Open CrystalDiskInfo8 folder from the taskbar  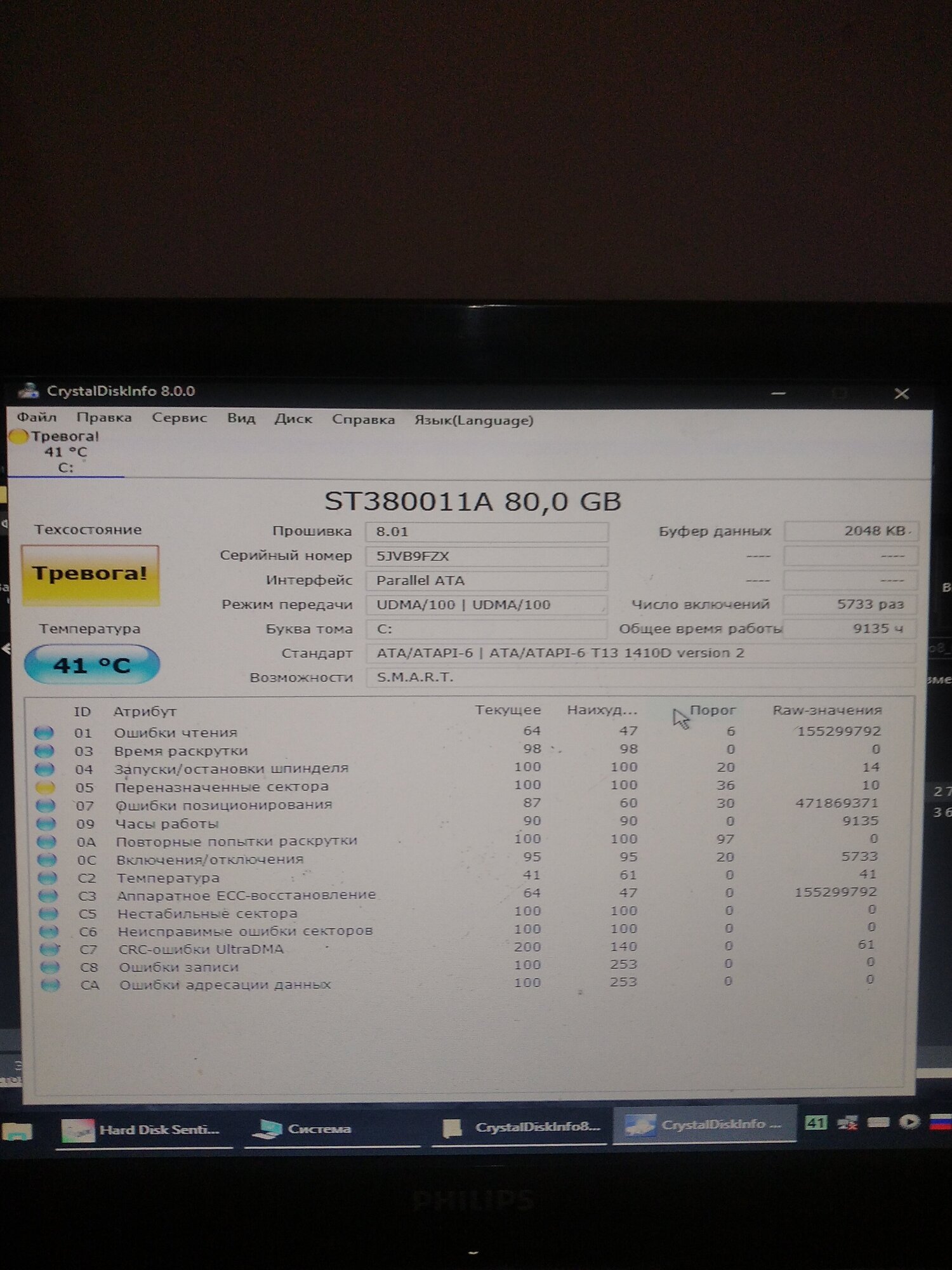tap(520, 1128)
